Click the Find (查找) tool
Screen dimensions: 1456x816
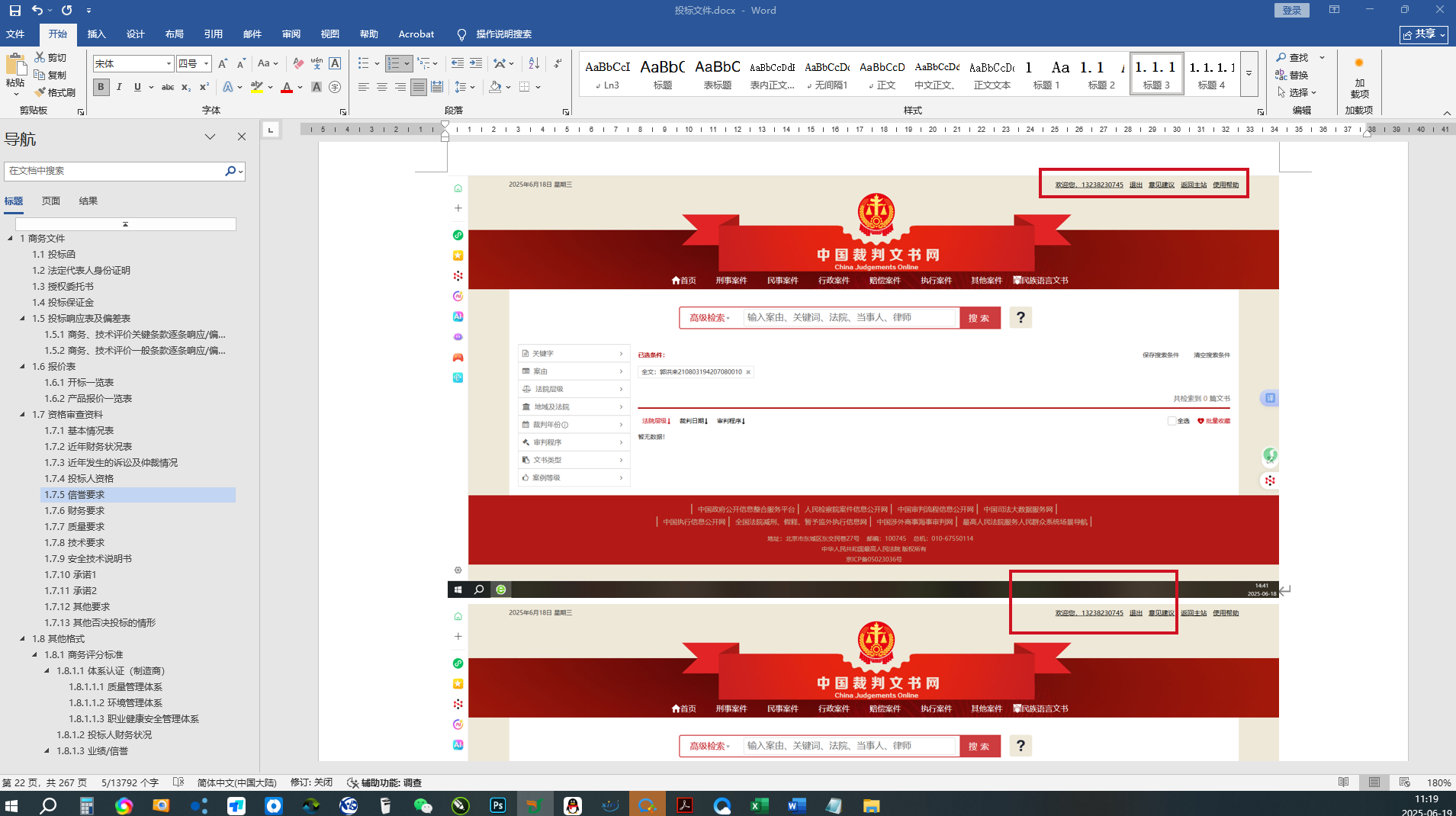pyautogui.click(x=1292, y=58)
